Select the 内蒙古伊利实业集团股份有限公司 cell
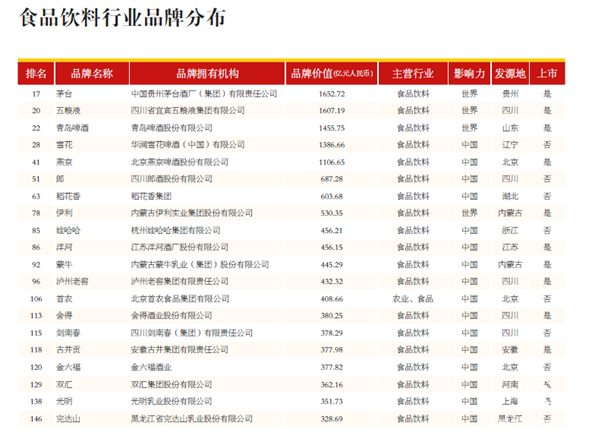The width and height of the screenshot is (589, 448). click(x=192, y=213)
